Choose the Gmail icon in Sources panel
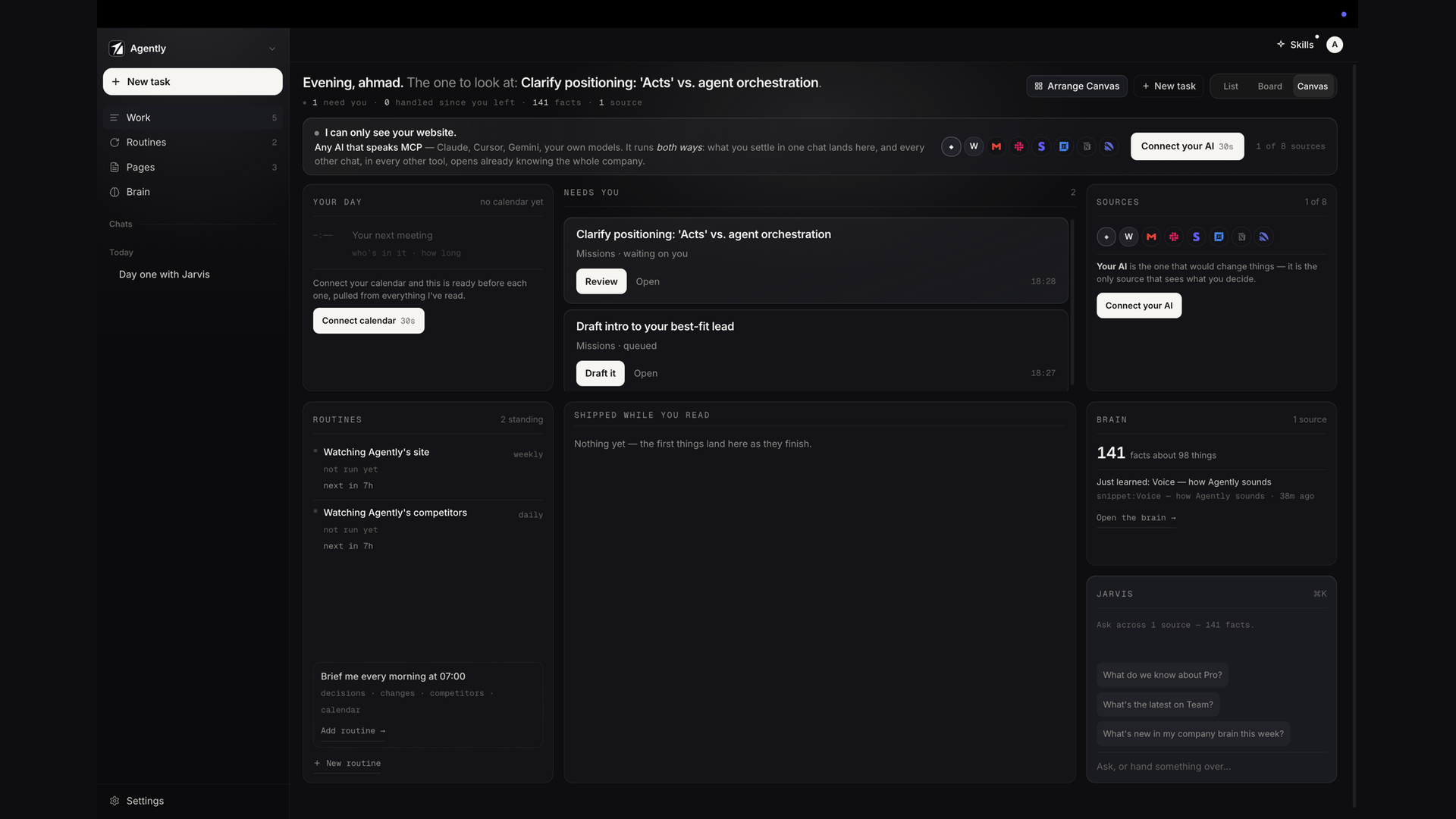The width and height of the screenshot is (1456, 819). point(1151,237)
